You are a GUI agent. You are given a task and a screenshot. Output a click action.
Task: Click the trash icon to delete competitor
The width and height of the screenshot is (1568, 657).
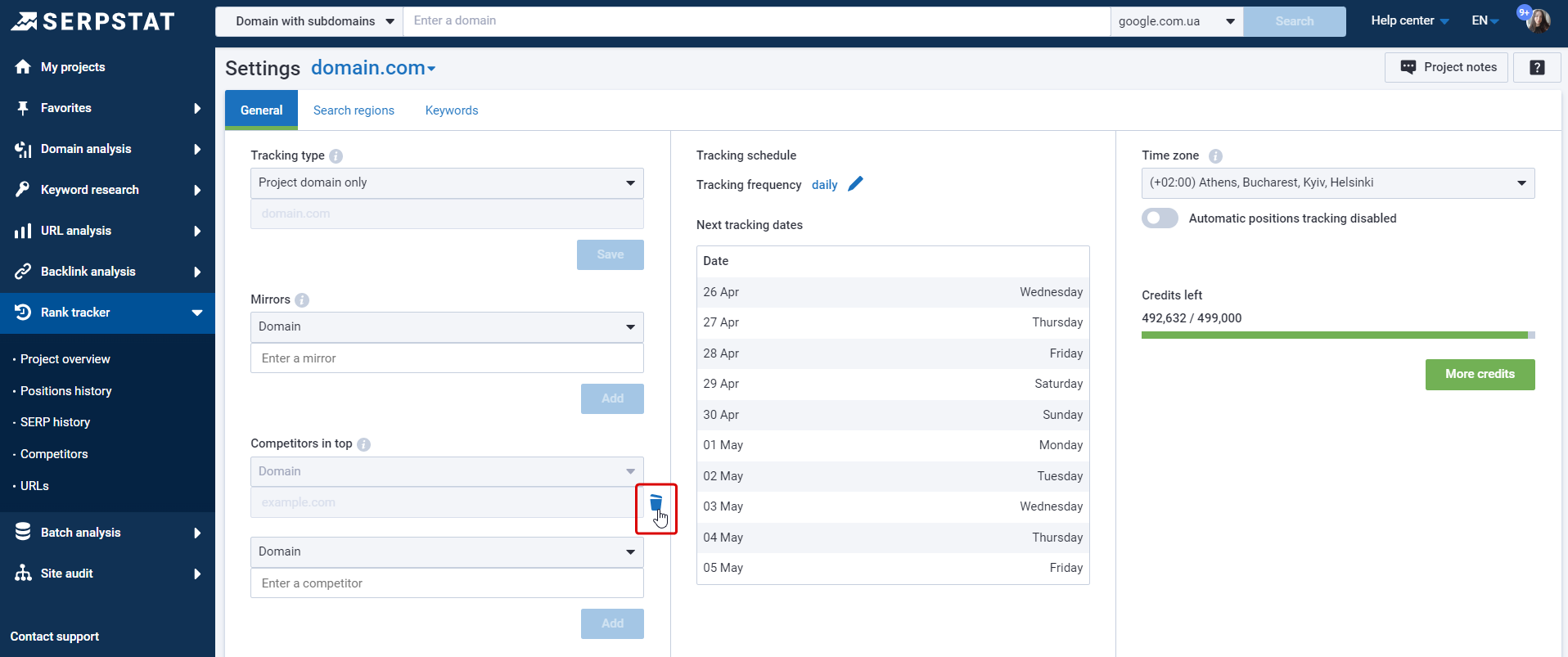tap(656, 502)
